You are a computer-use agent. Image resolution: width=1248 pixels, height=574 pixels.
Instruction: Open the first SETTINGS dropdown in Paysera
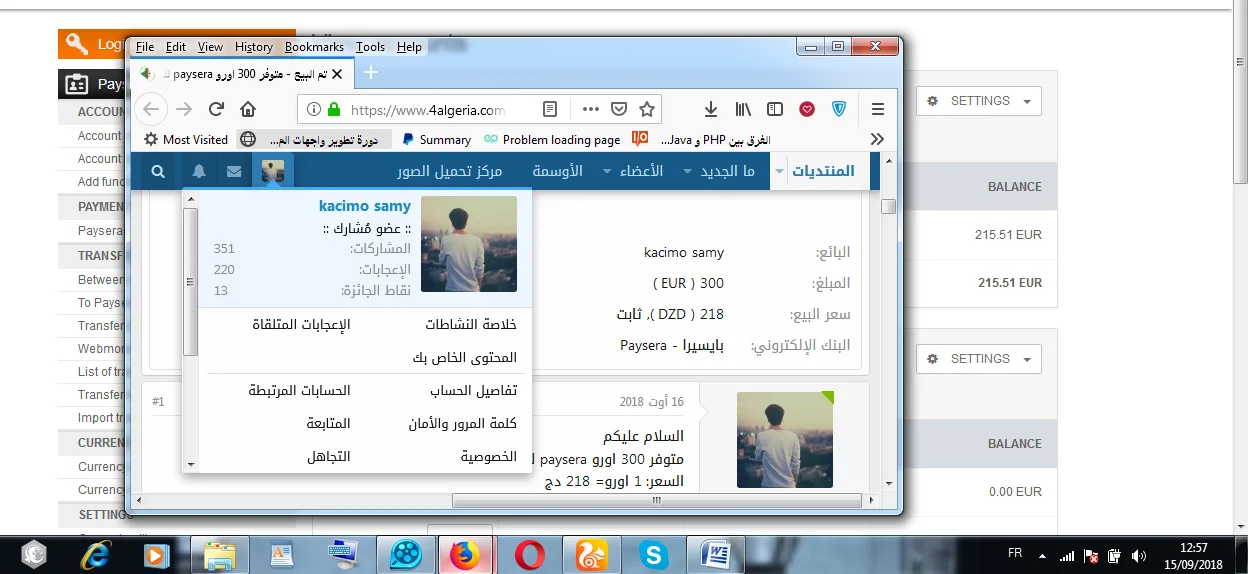tap(978, 101)
